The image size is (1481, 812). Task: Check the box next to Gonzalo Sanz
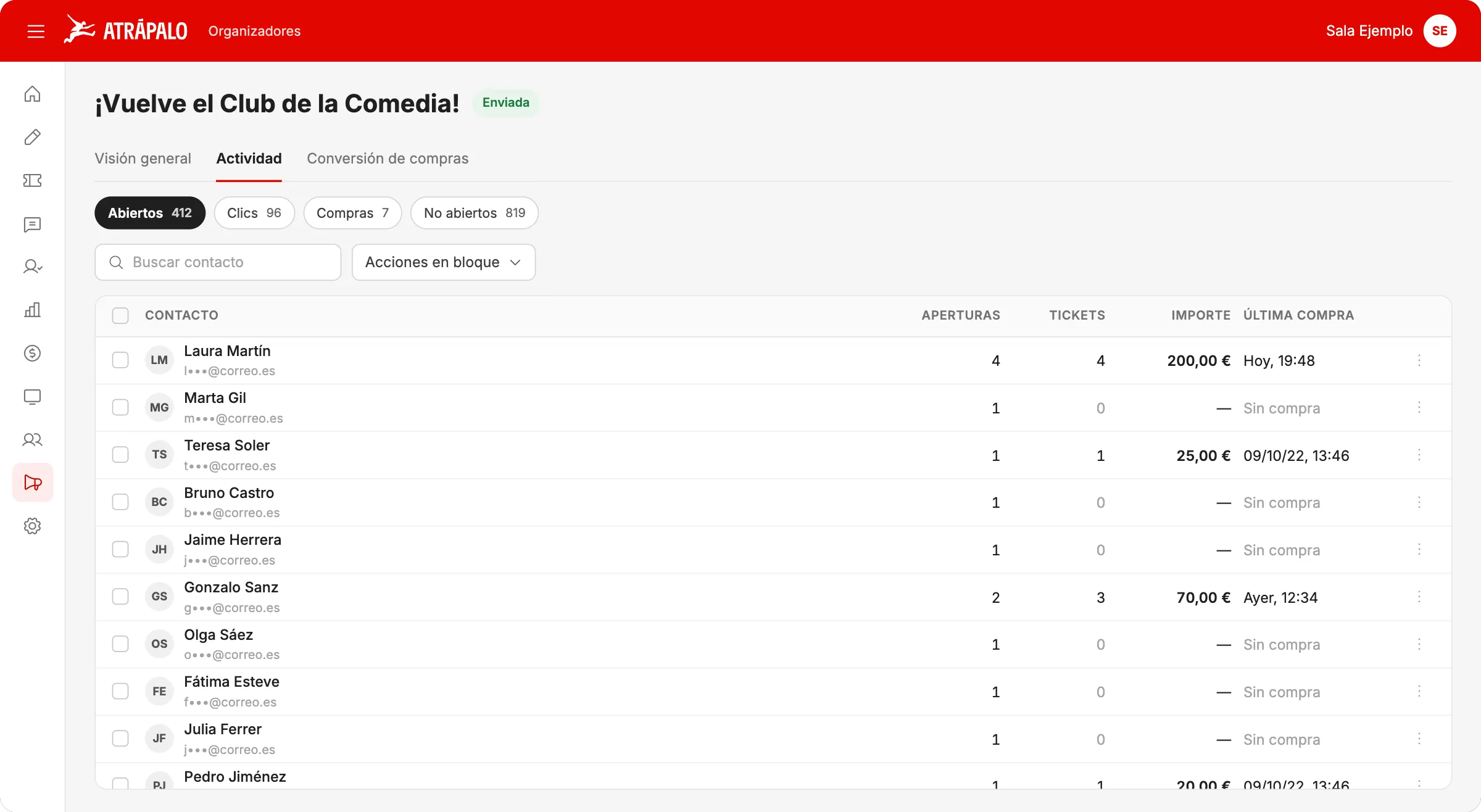click(x=120, y=597)
